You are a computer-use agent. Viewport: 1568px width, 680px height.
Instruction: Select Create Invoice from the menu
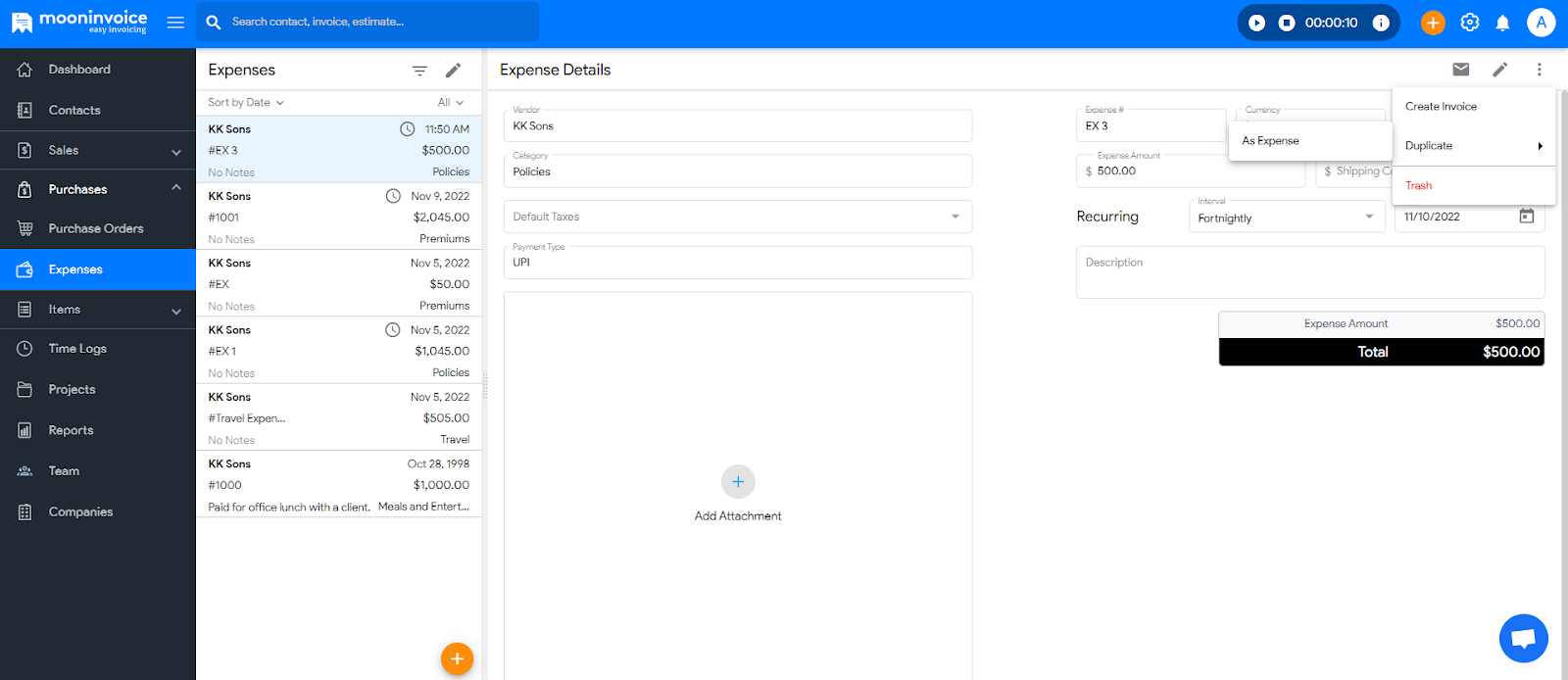1441,107
